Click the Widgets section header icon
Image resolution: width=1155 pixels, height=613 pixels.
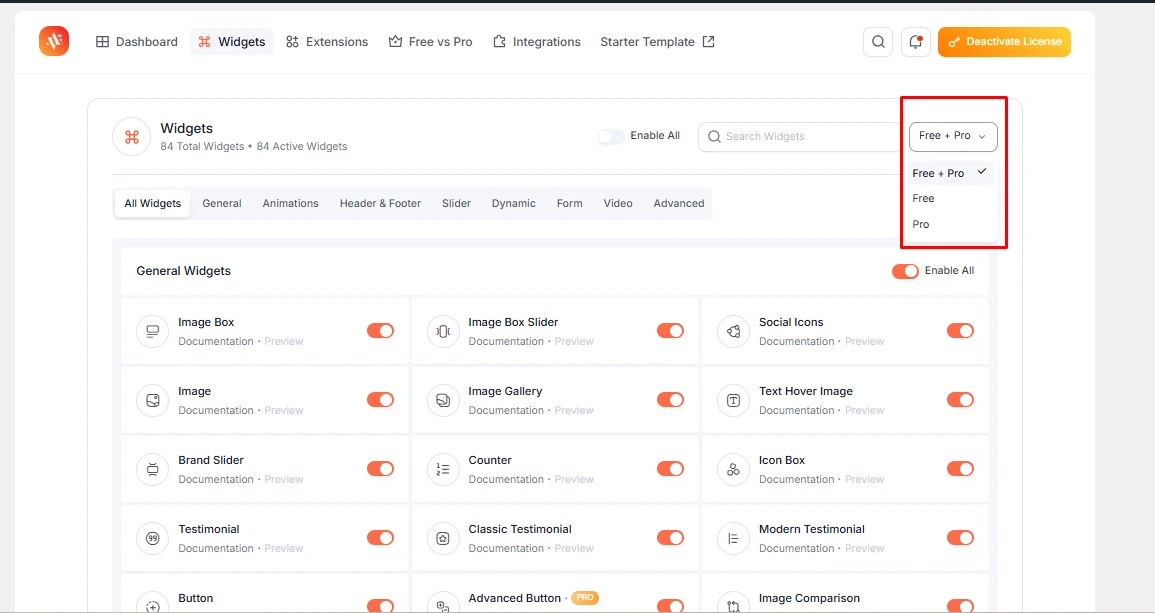tap(132, 137)
